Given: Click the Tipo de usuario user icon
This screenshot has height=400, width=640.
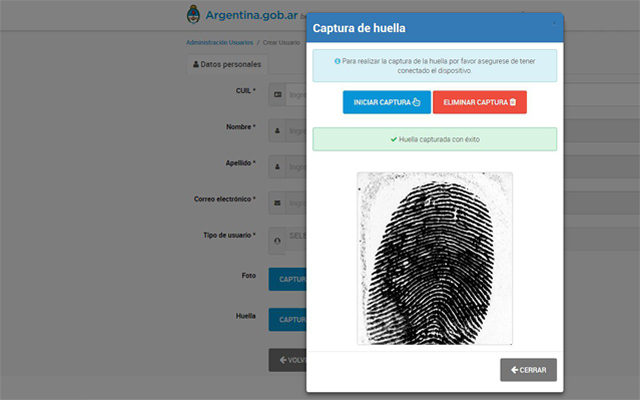Looking at the screenshot, I should (277, 241).
